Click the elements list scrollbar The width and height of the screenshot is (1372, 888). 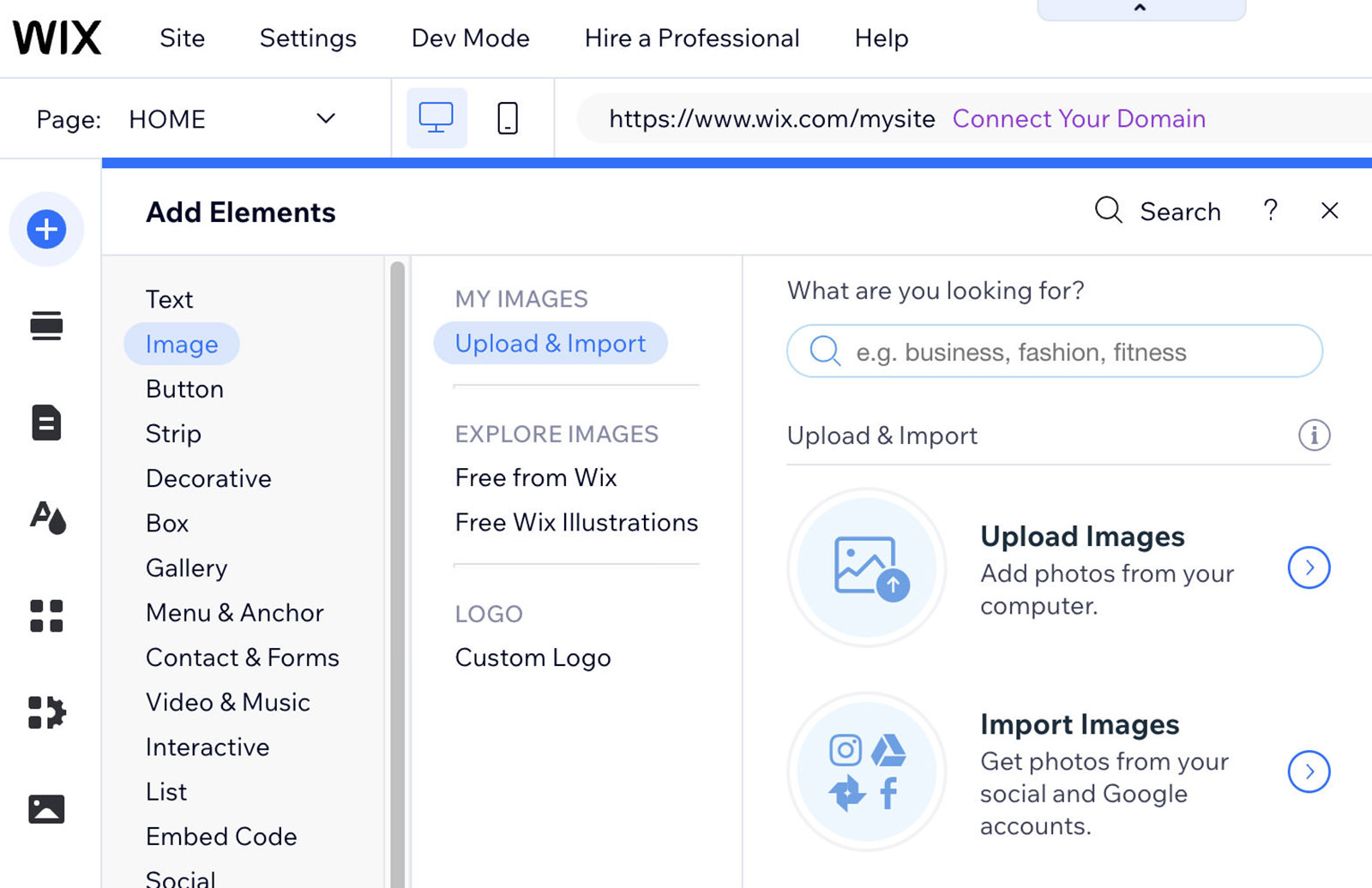[x=397, y=574]
